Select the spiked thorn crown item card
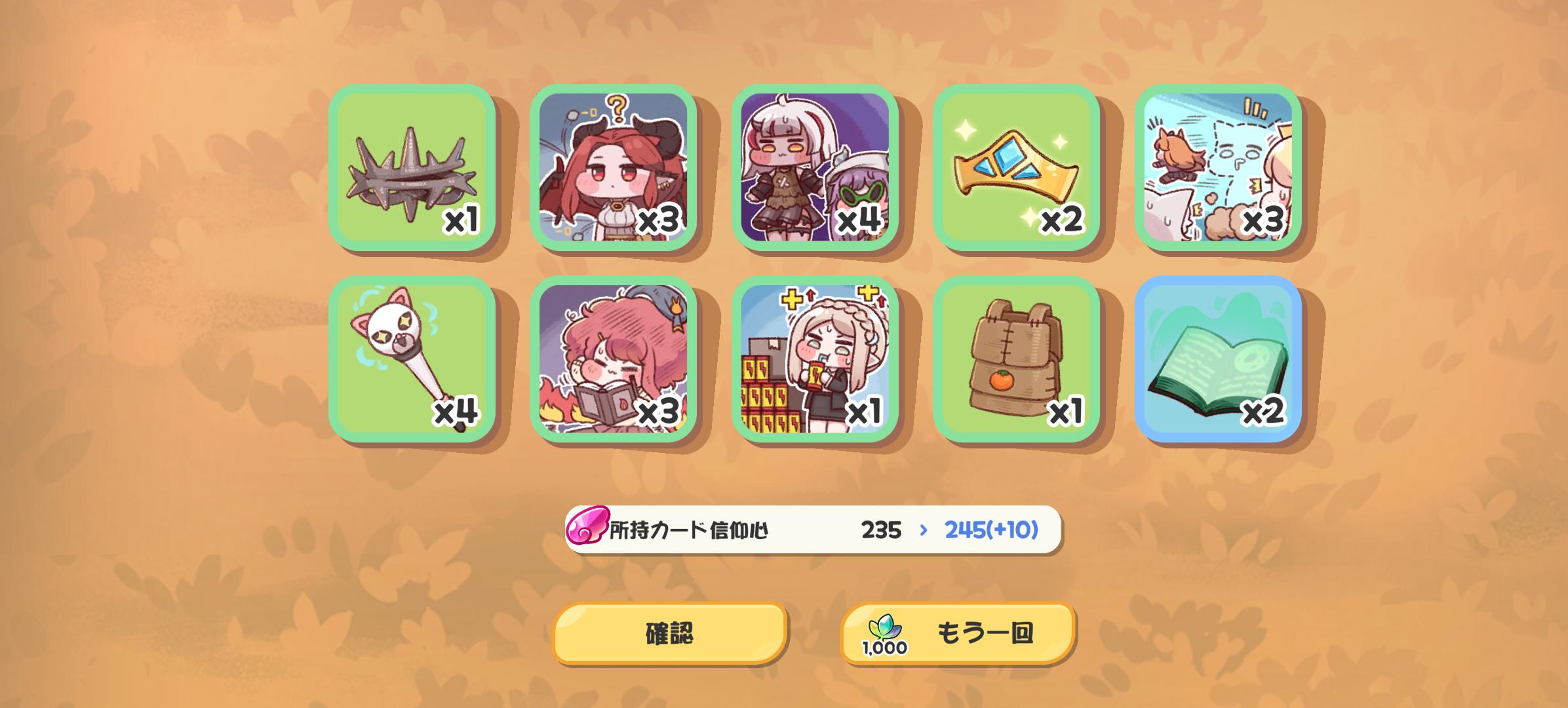The width and height of the screenshot is (1568, 708). click(x=412, y=167)
